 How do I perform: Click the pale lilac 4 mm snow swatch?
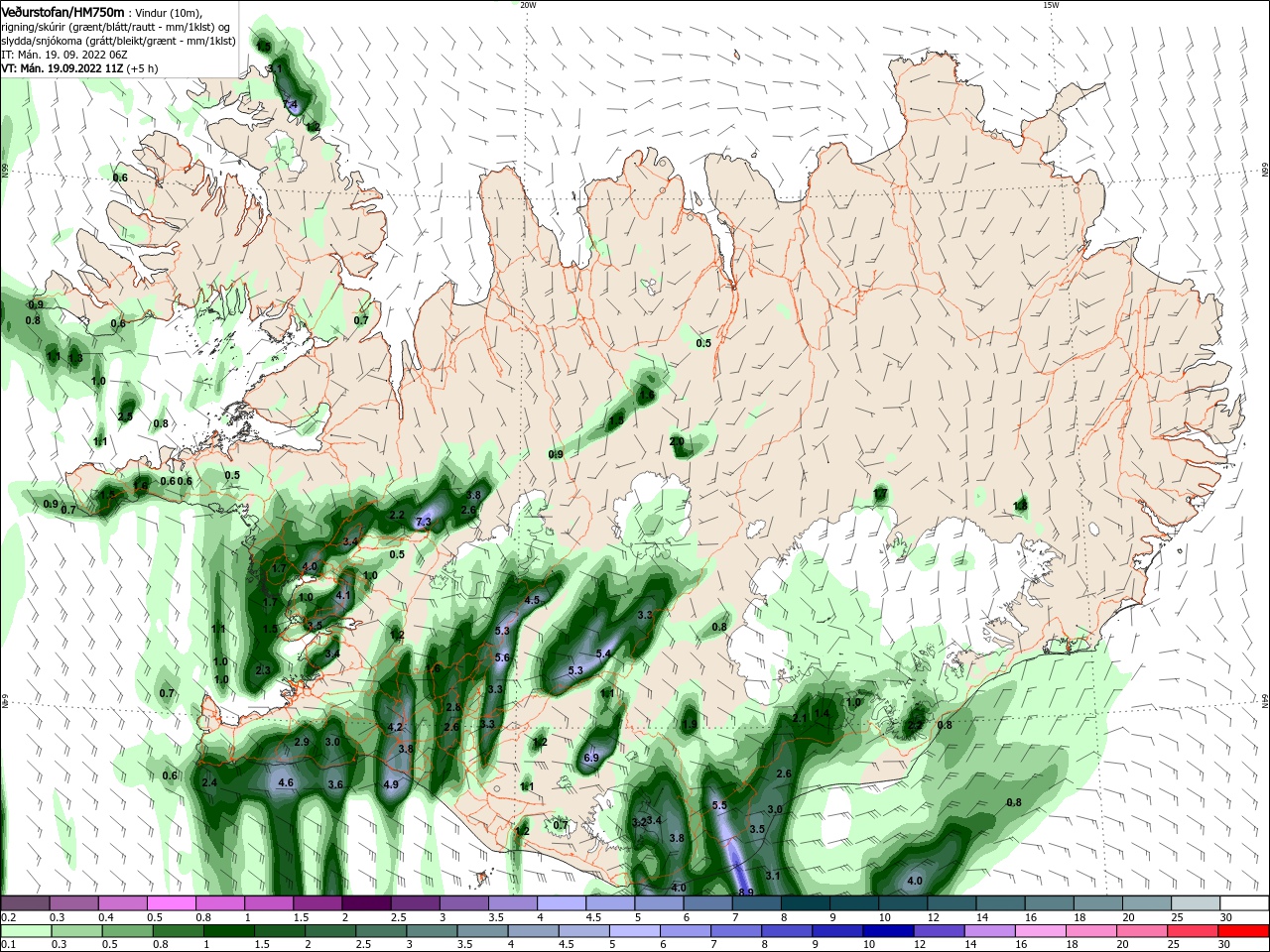click(562, 903)
